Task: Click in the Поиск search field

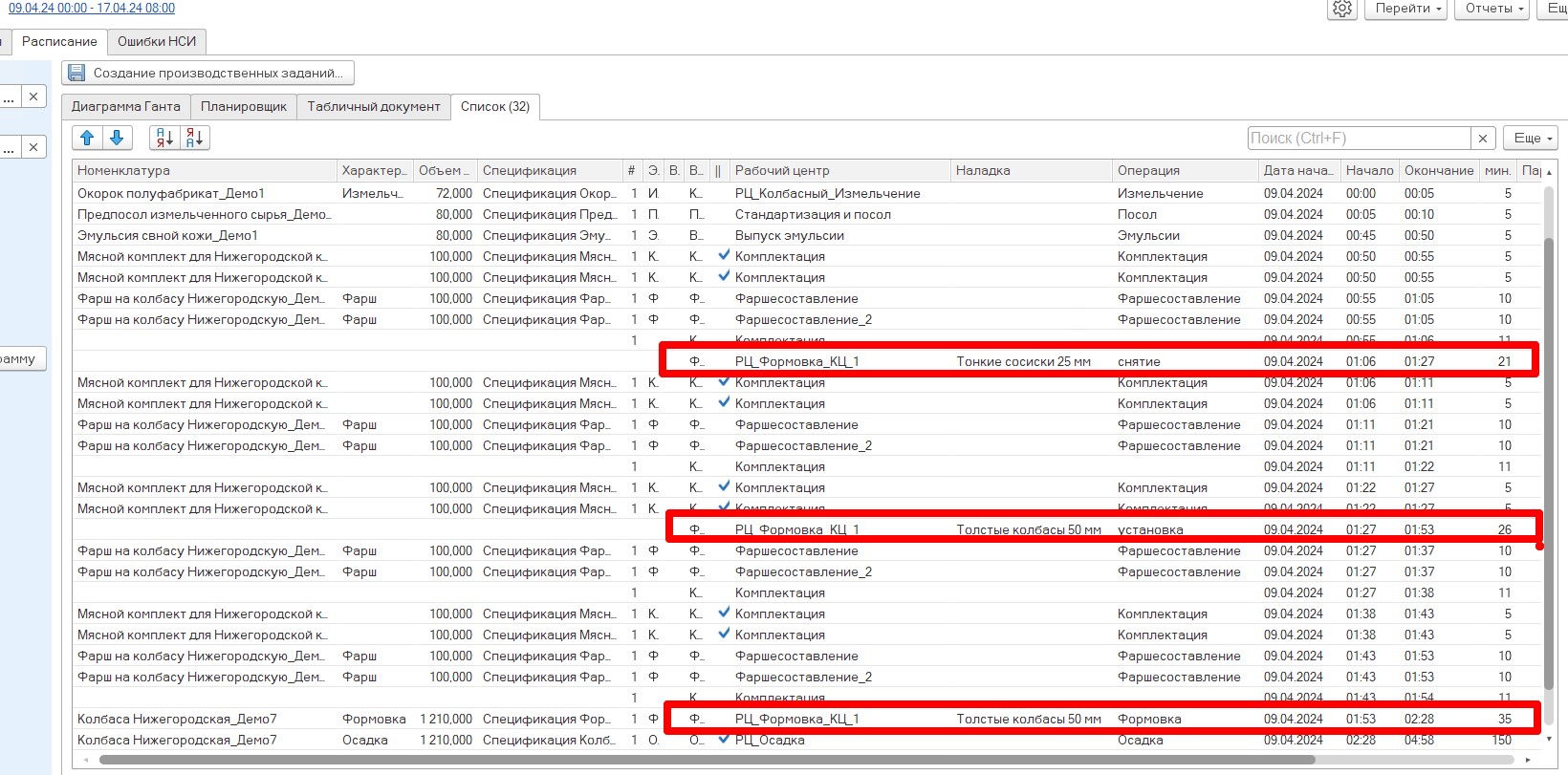Action: (1358, 139)
